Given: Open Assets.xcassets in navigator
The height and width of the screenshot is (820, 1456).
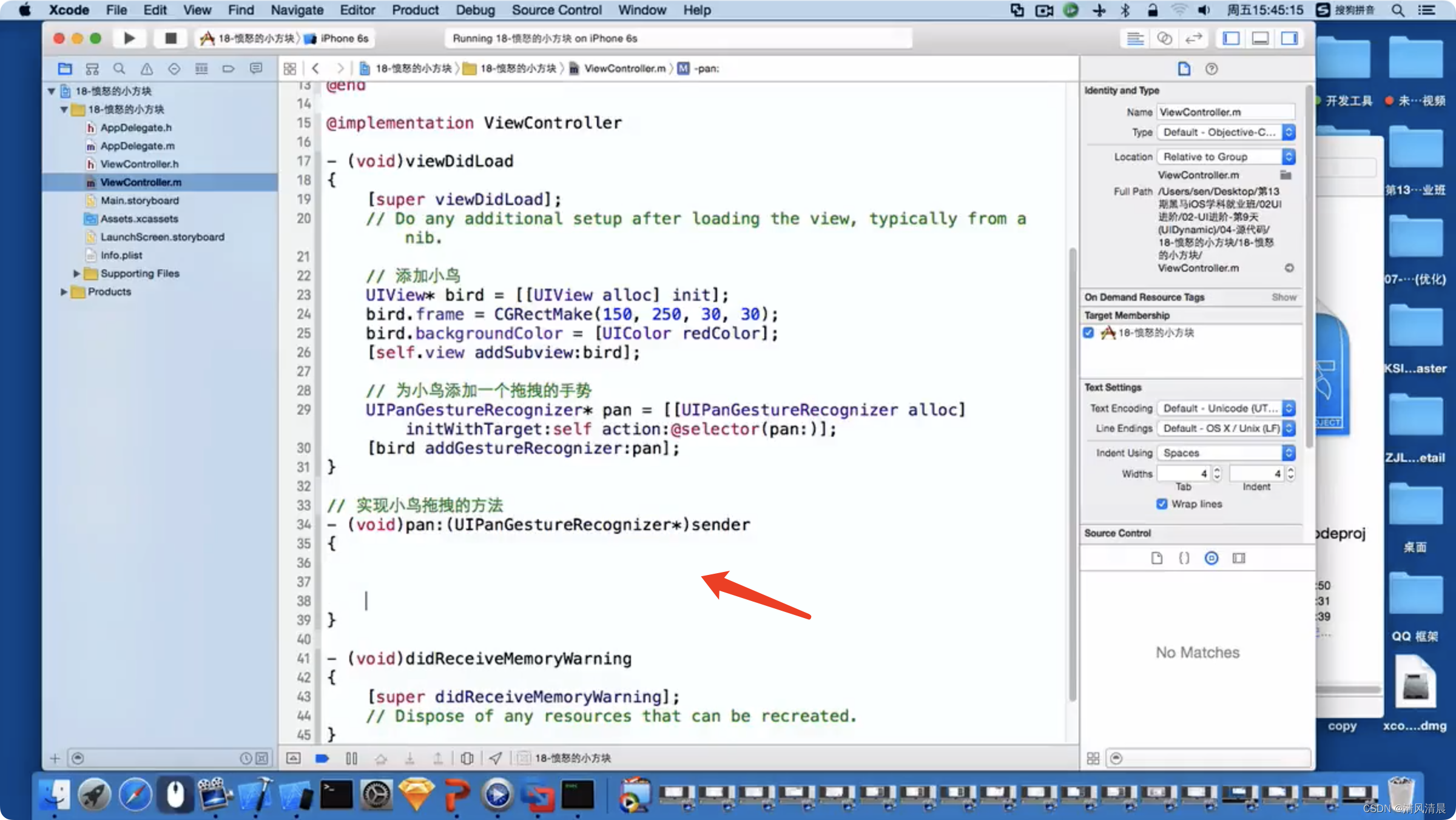Looking at the screenshot, I should tap(139, 218).
